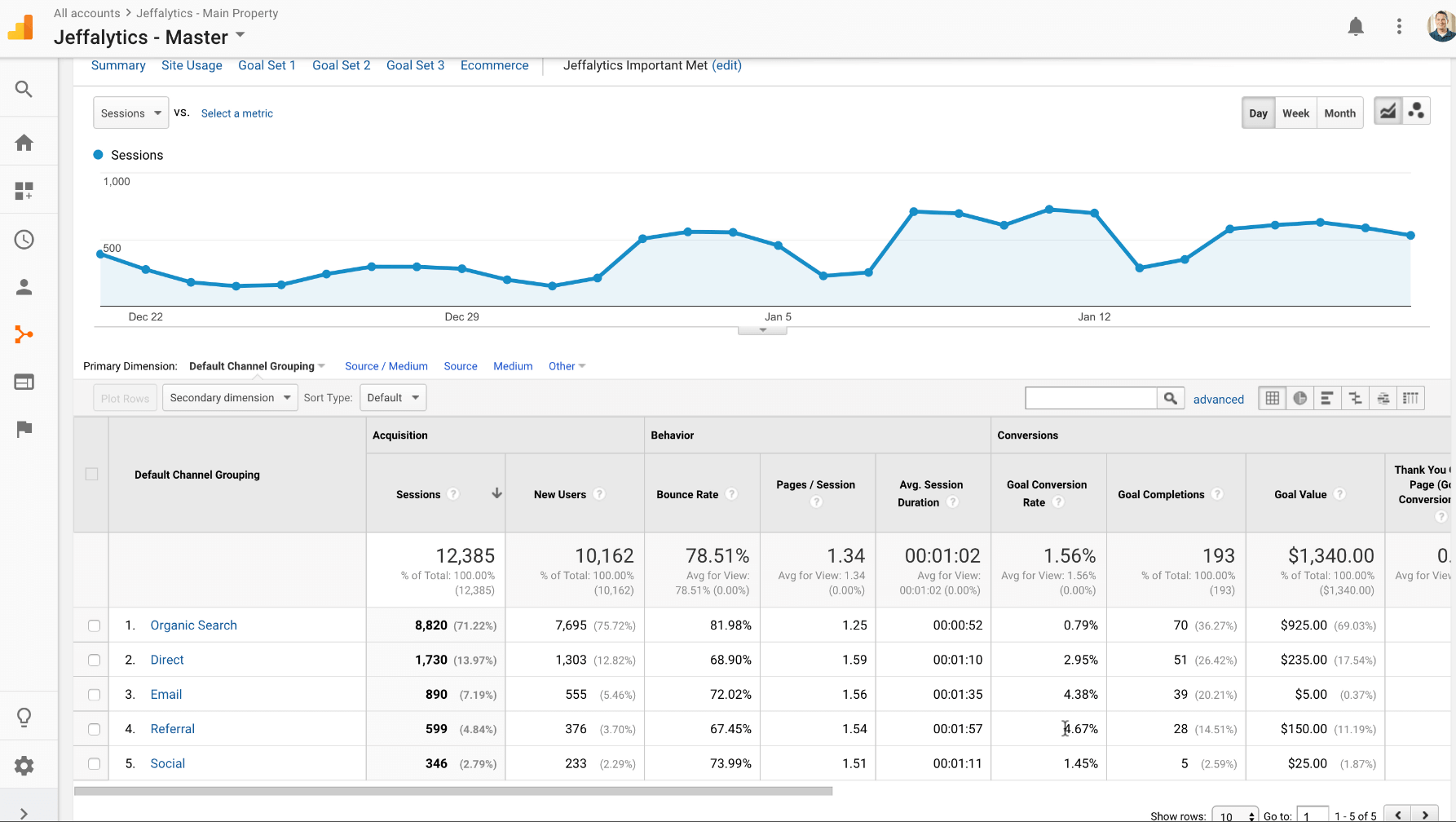Click Bounce Rate help icon
This screenshot has width=1456, height=822.
point(731,494)
